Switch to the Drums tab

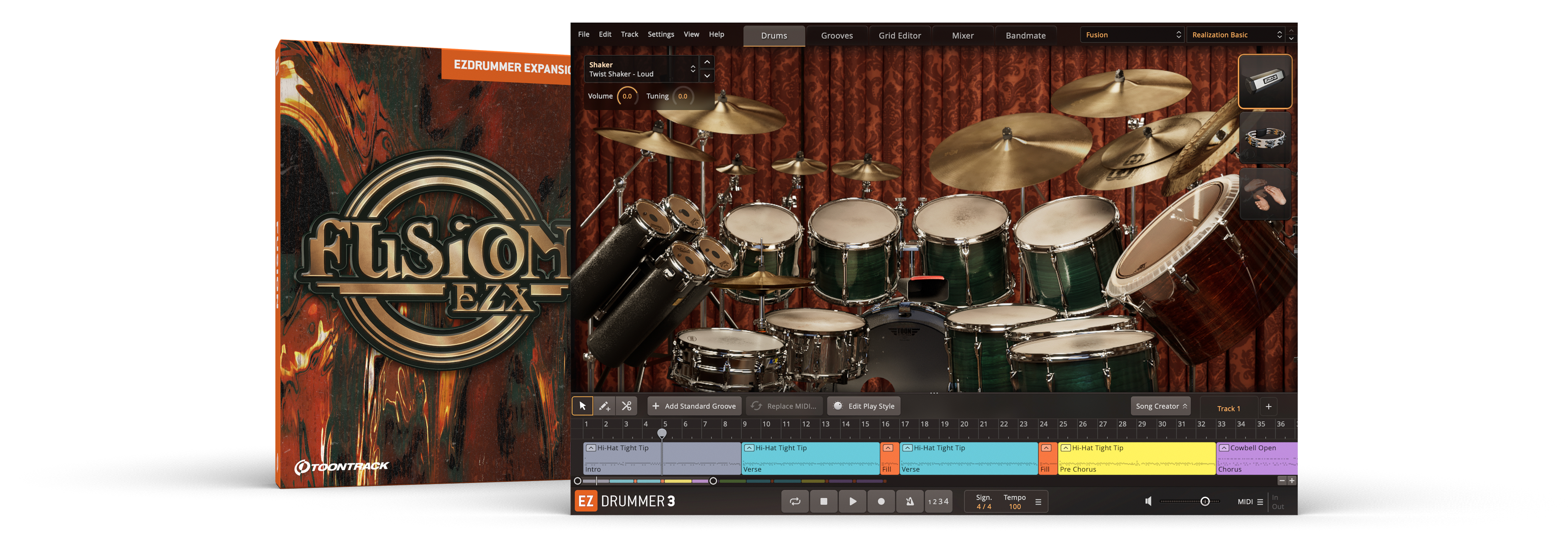click(774, 35)
